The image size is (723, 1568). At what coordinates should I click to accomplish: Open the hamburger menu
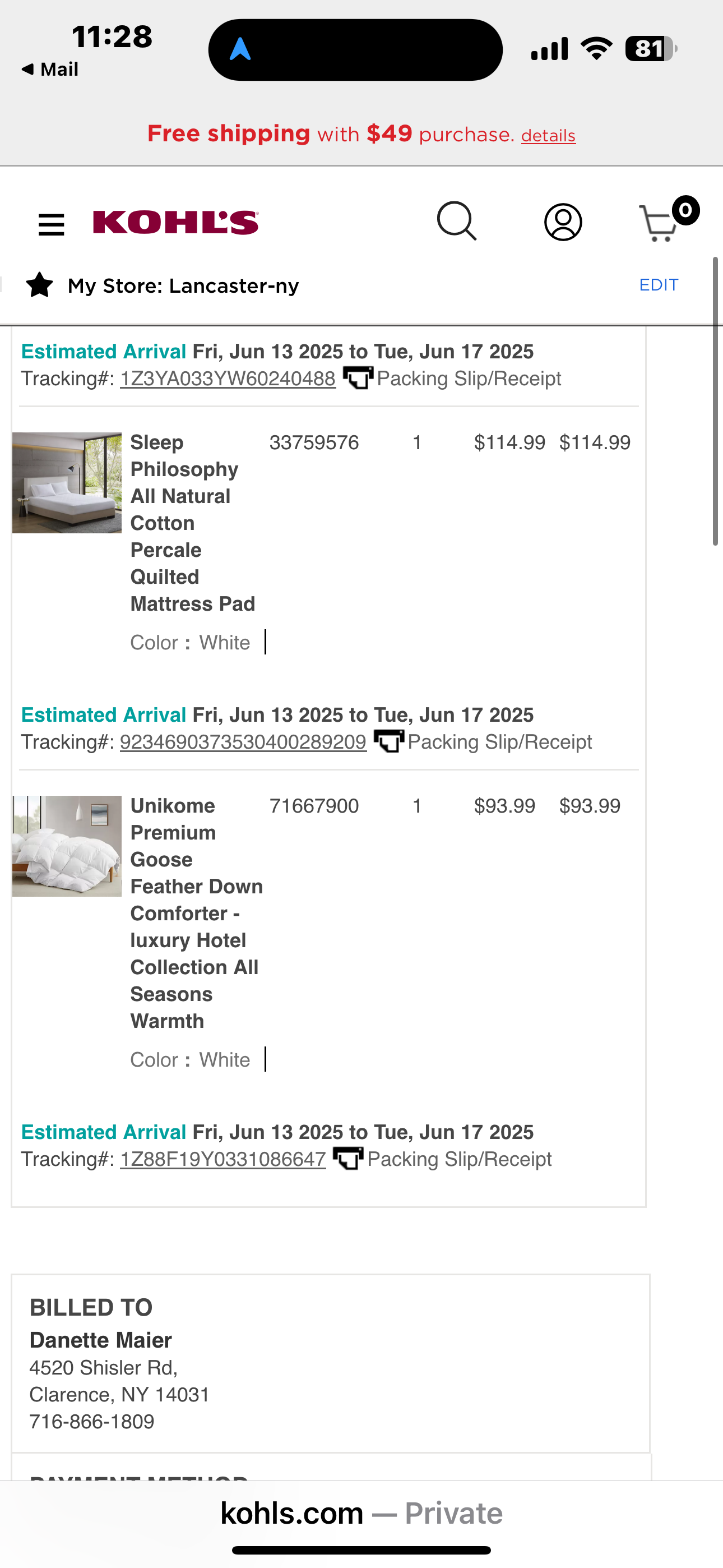point(51,225)
